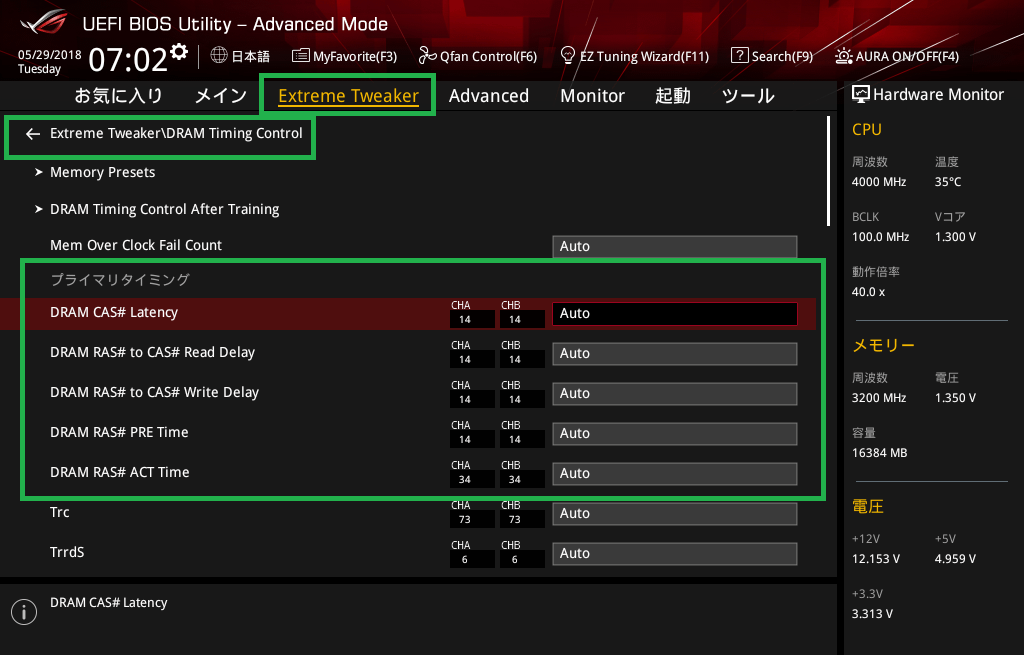
Task: Click EZ Tuning Wizard(F11) label
Action: pyautogui.click(x=645, y=56)
